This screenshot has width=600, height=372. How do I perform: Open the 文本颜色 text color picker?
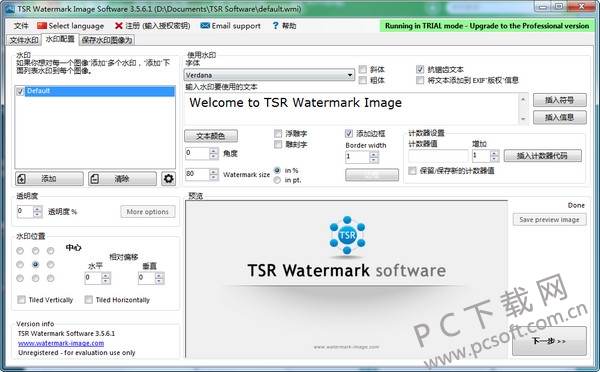[211, 136]
